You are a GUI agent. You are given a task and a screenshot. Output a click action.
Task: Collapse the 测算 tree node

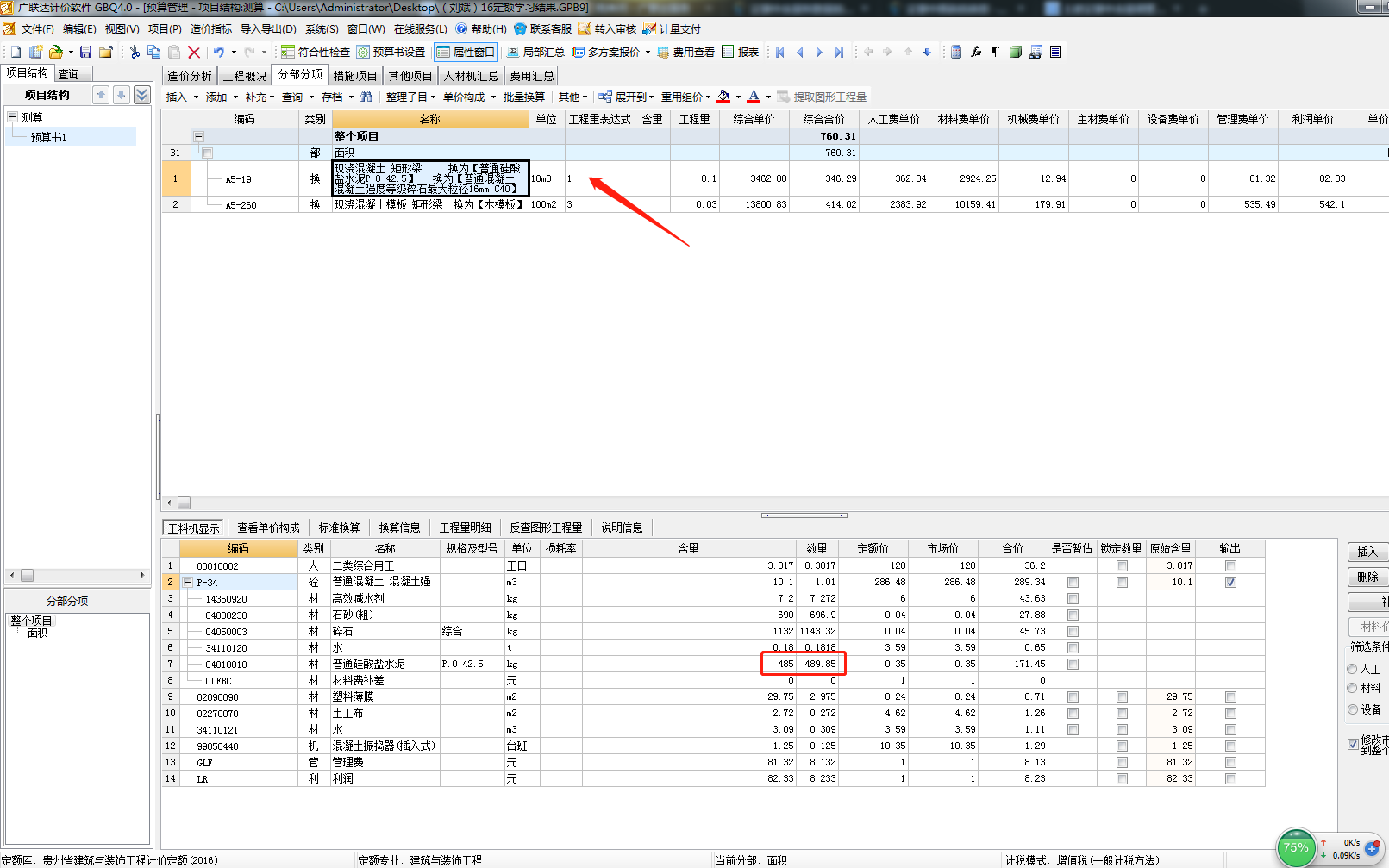(12, 117)
